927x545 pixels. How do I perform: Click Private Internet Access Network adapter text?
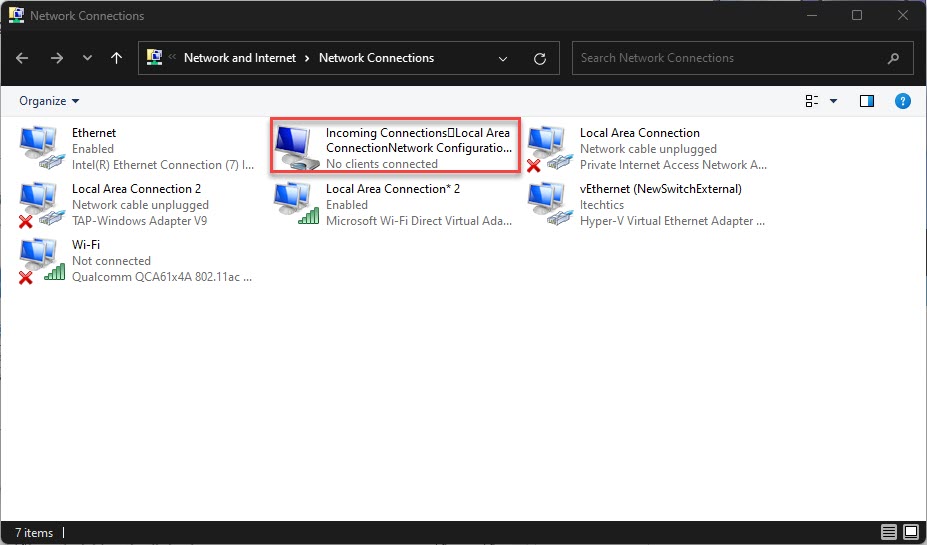[x=673, y=165]
